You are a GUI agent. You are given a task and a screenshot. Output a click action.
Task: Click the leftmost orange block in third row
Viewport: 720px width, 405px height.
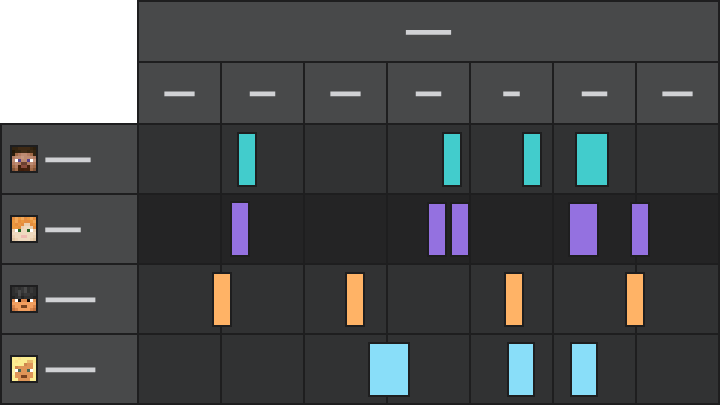[x=222, y=300]
